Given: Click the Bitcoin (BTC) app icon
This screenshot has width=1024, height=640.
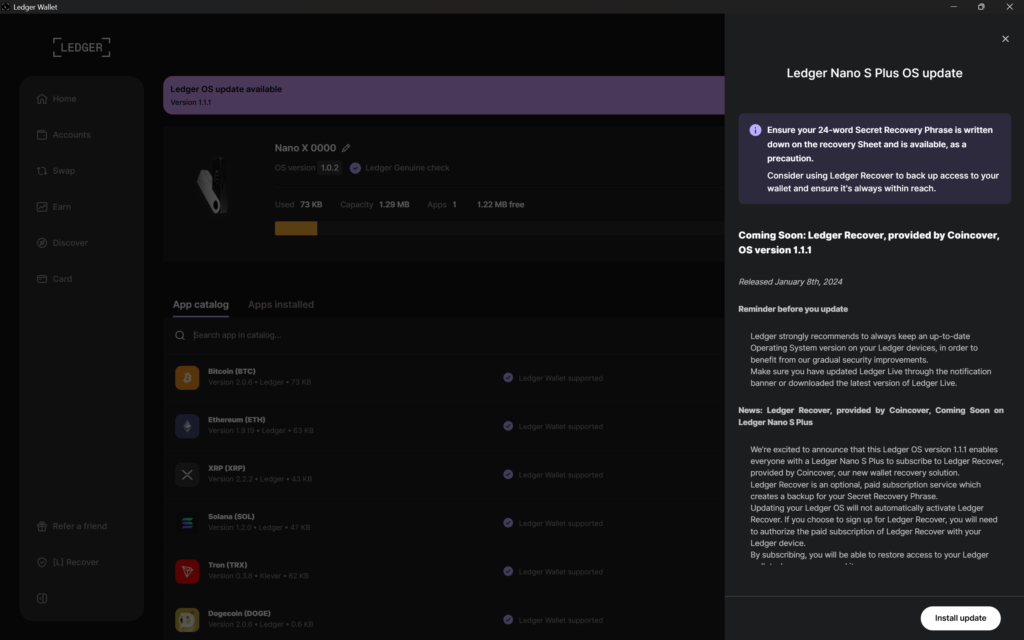Looking at the screenshot, I should pyautogui.click(x=187, y=377).
